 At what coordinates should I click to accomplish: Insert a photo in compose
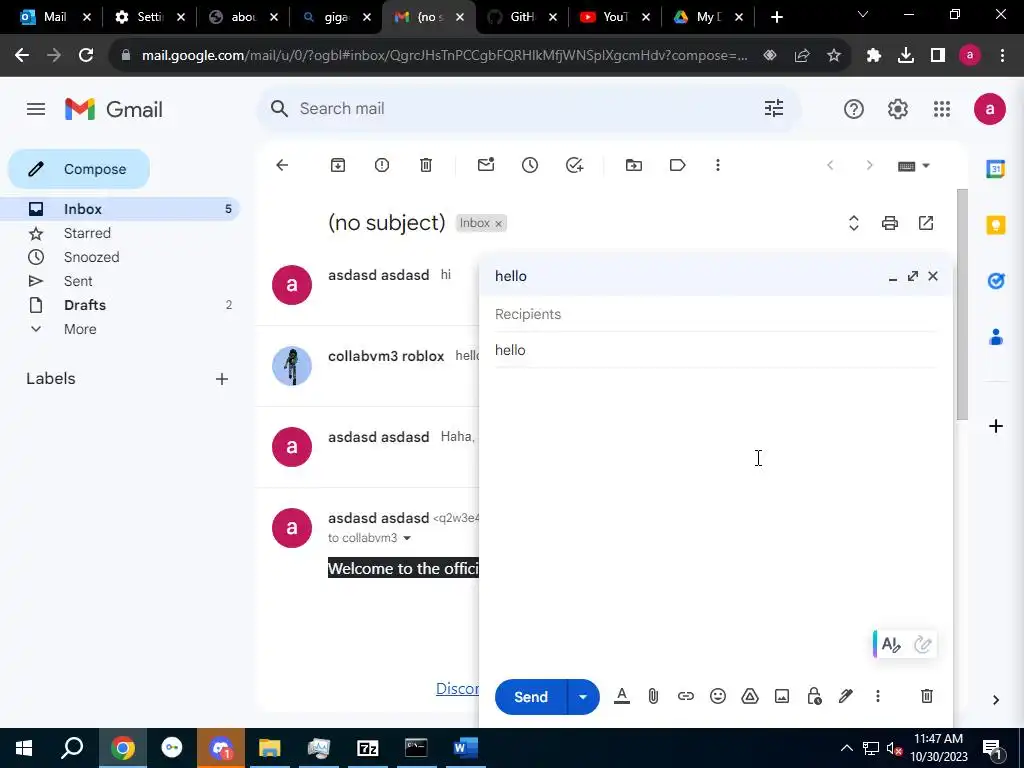pyautogui.click(x=782, y=696)
